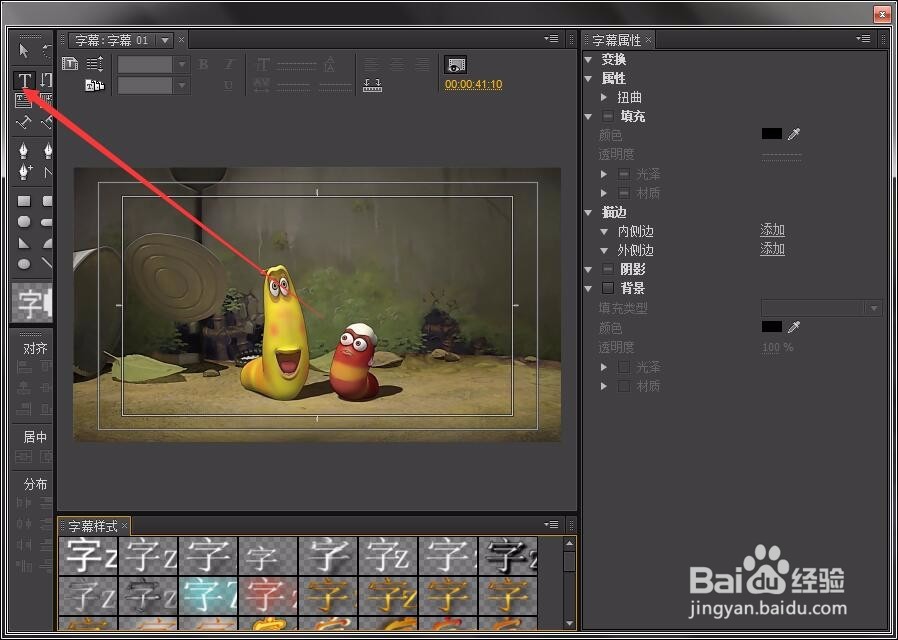Open Roll/Crawl options icon
The height and width of the screenshot is (640, 898).
[94, 64]
